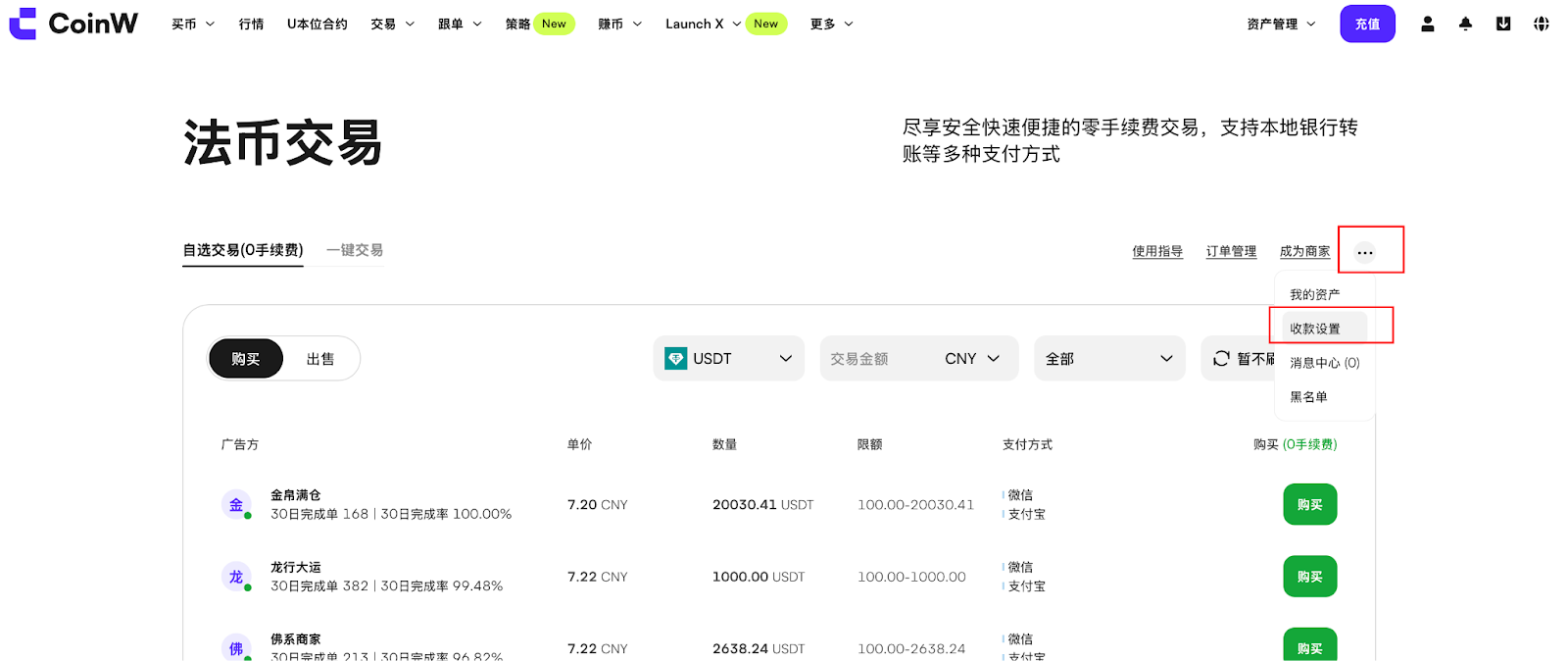Choose 消息中心 (0) from the menu
The image size is (1568, 661).
tap(1325, 363)
